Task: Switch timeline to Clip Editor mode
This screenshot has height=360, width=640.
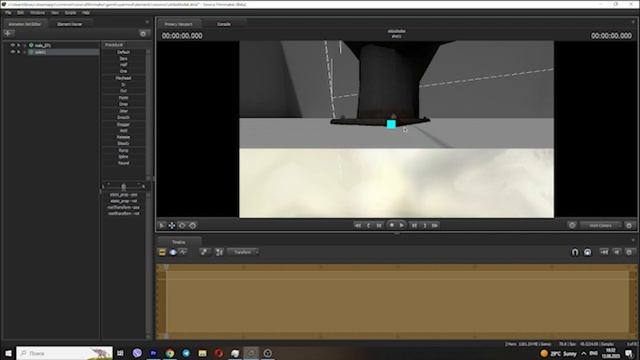Action: [162, 252]
